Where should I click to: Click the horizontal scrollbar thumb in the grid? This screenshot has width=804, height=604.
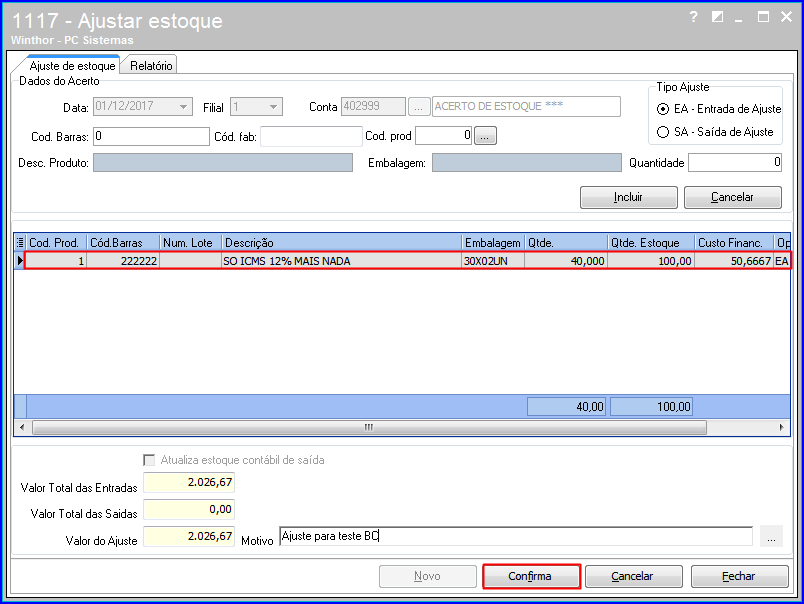pyautogui.click(x=369, y=427)
